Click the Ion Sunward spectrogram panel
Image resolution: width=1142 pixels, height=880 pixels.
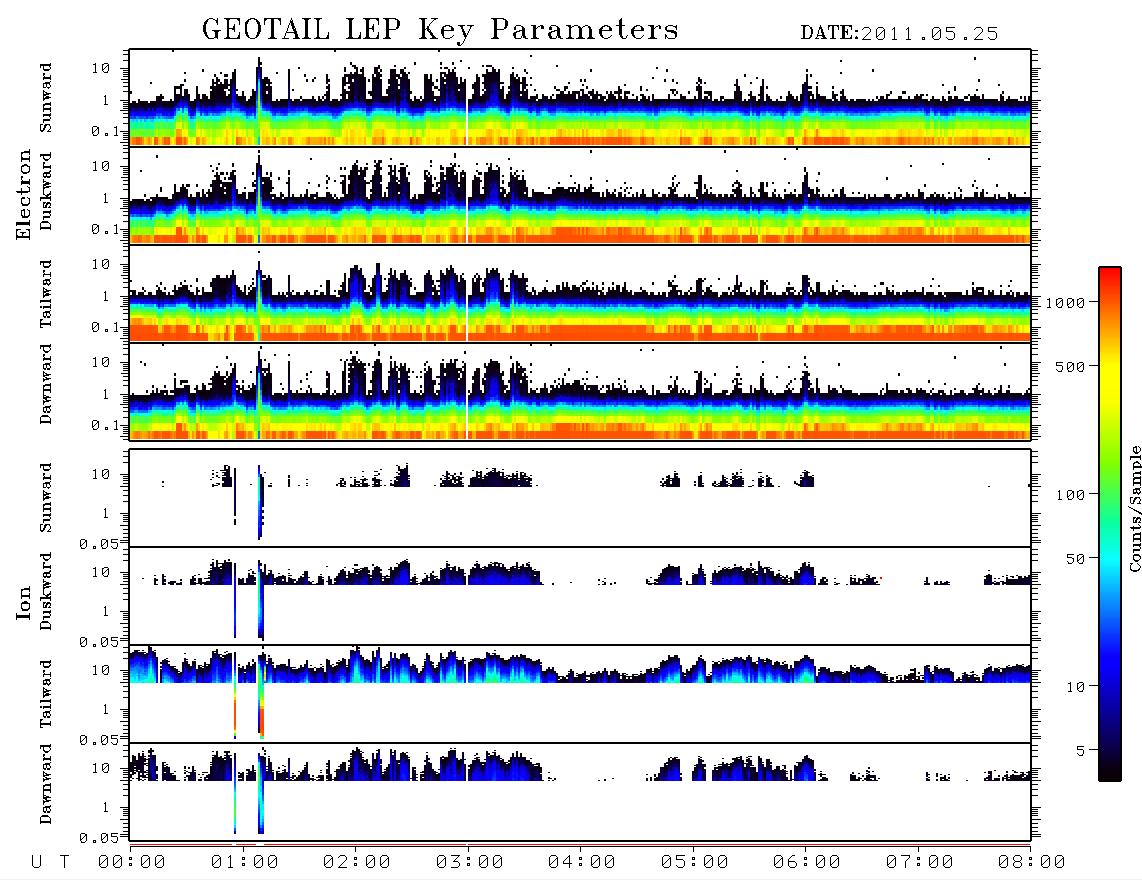[580, 498]
